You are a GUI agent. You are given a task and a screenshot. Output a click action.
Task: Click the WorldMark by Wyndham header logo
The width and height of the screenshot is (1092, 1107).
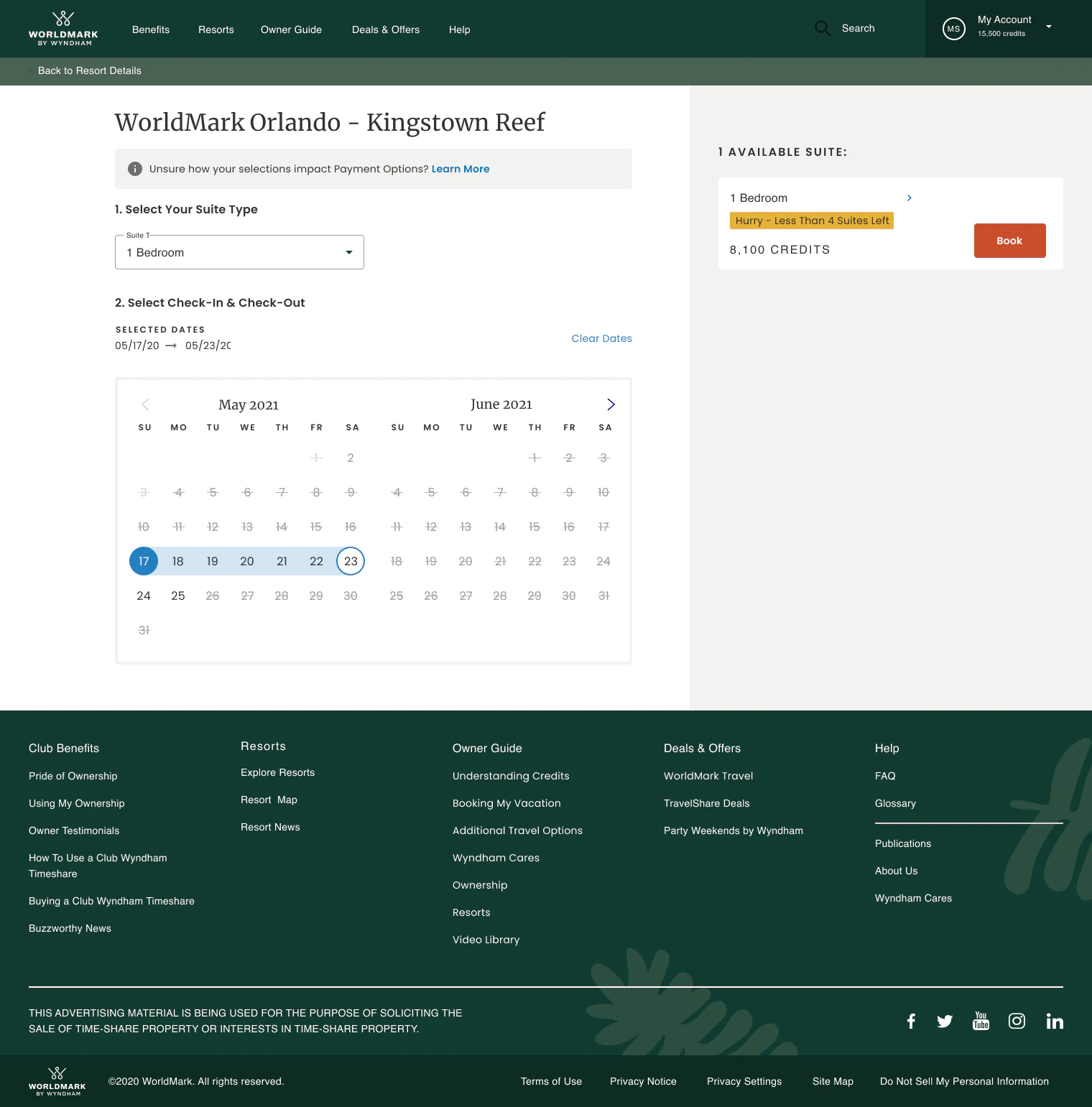63,29
